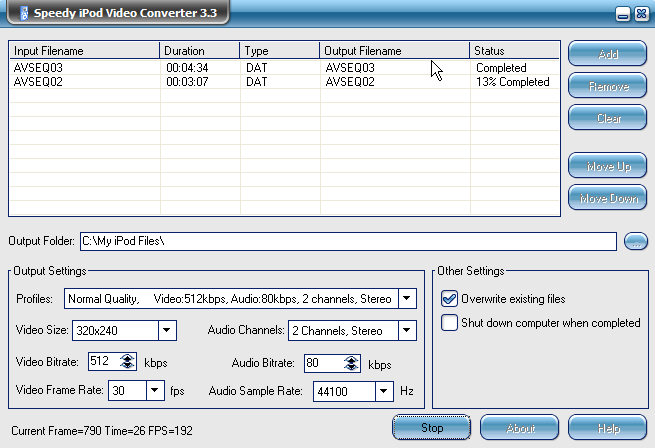The image size is (655, 448).
Task: Expand the Video Size dropdown
Action: tap(167, 330)
